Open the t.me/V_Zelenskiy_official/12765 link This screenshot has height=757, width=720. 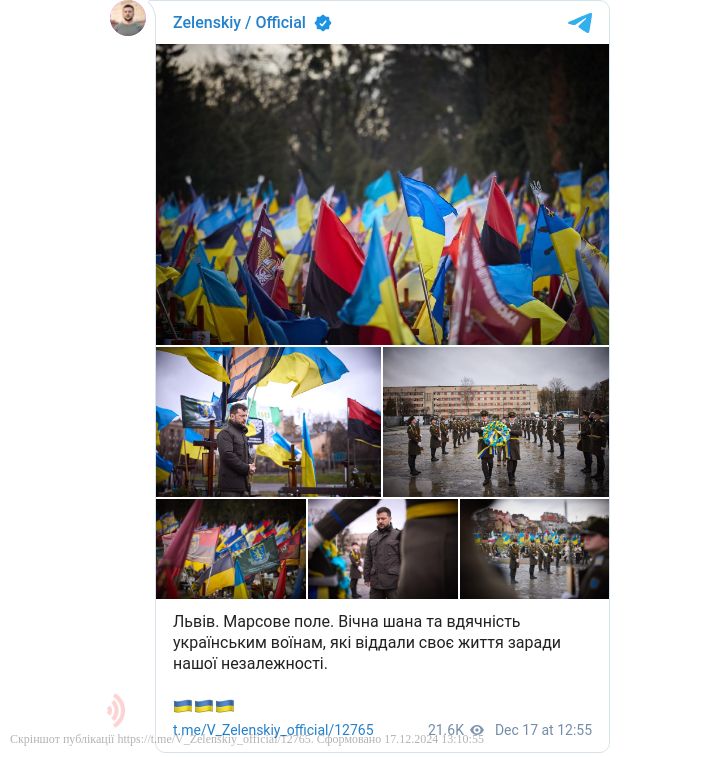[x=273, y=729]
